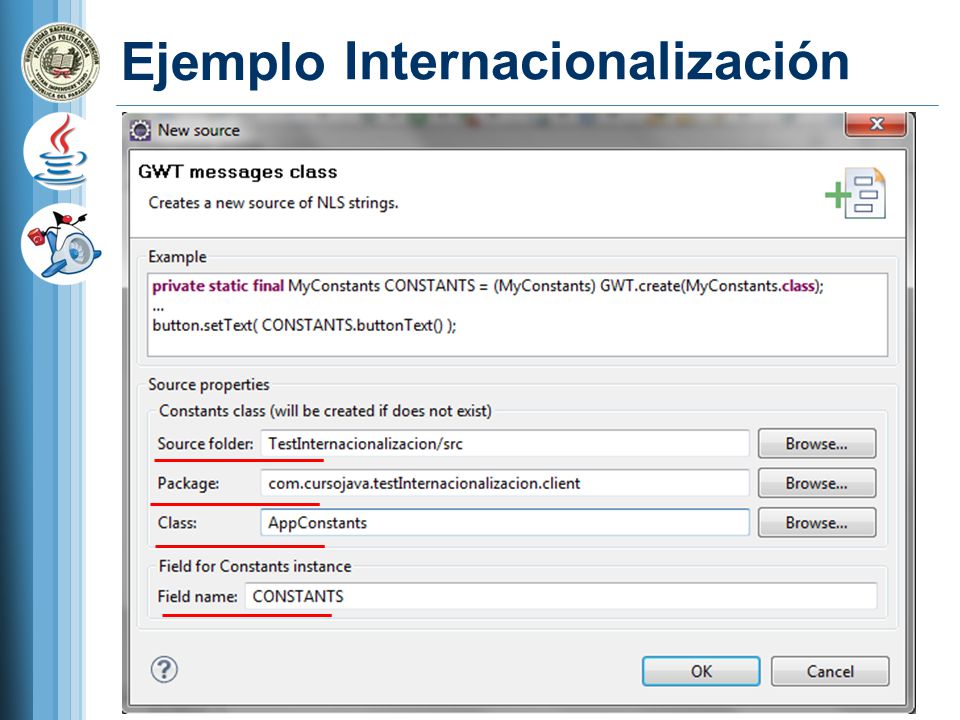This screenshot has height=720, width=960.
Task: Click the 'New source' title bar text
Action: click(198, 130)
